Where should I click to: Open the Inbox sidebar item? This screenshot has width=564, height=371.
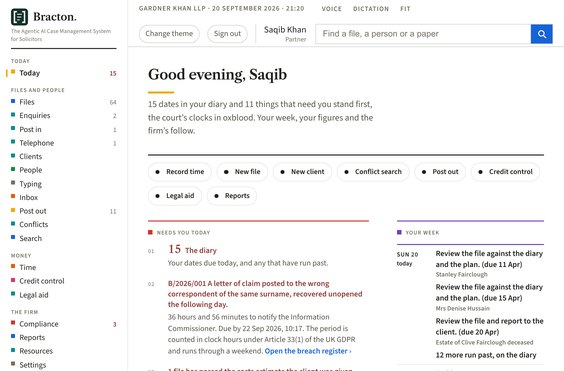pos(28,197)
